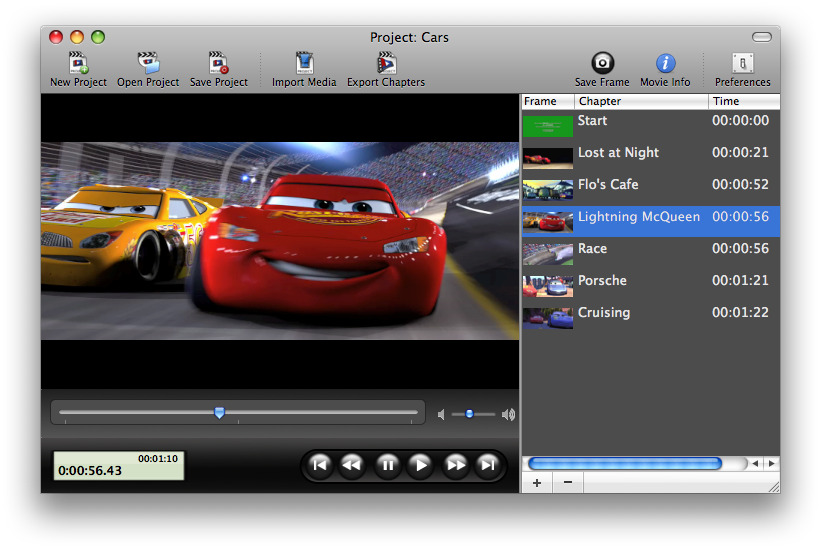
Task: Click the Flo's Cafe frame thumbnail
Action: [x=548, y=190]
